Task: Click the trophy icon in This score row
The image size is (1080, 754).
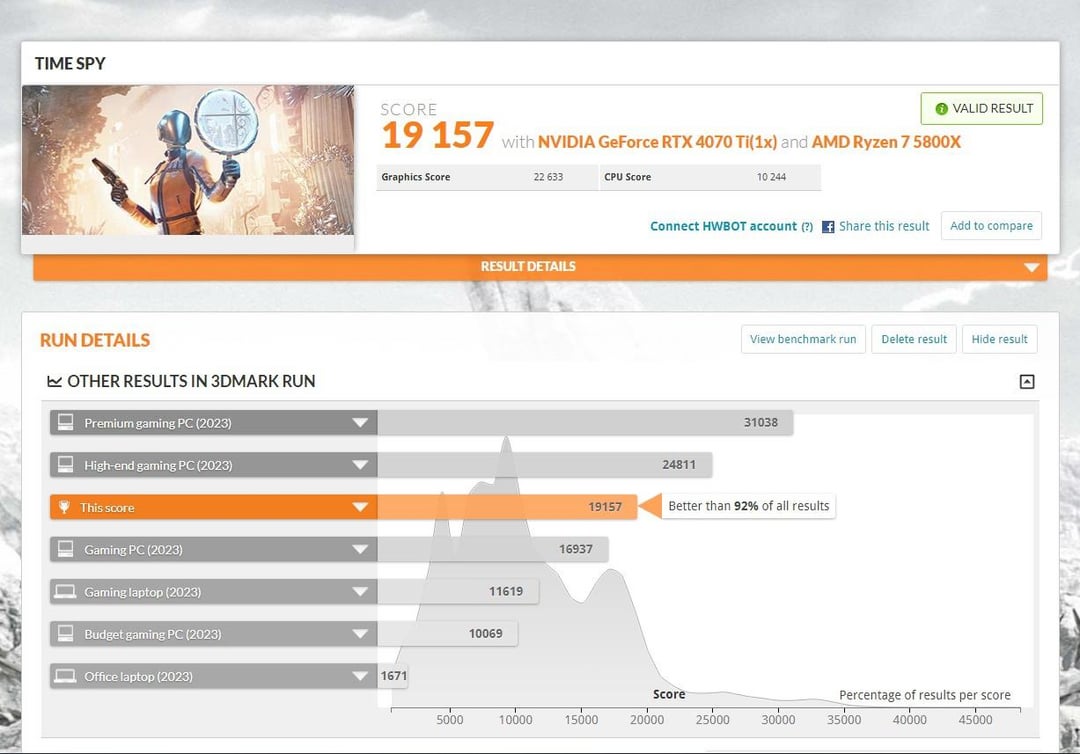Action: click(x=64, y=507)
